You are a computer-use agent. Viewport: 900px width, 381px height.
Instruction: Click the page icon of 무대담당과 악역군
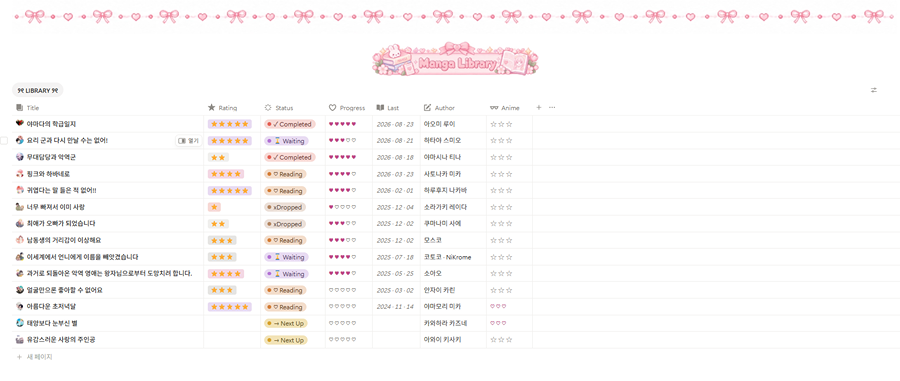point(20,157)
